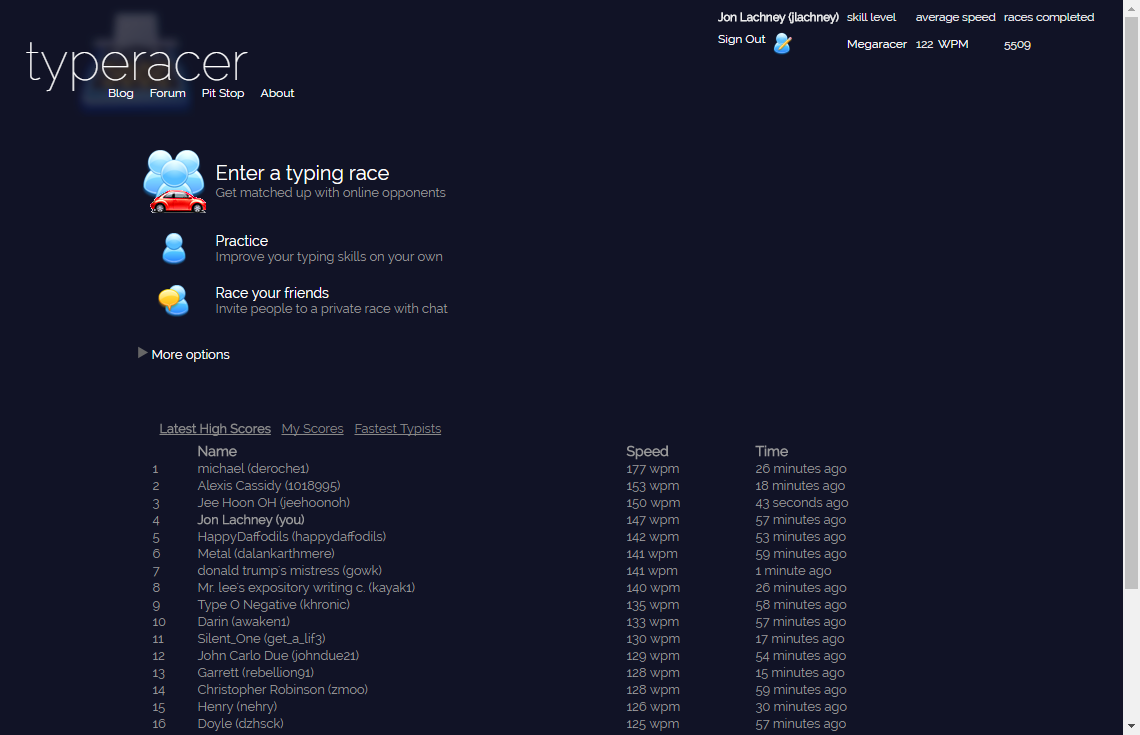This screenshot has height=735, width=1140.
Task: Click the profile edit icon beside Sign Out
Action: click(x=782, y=43)
